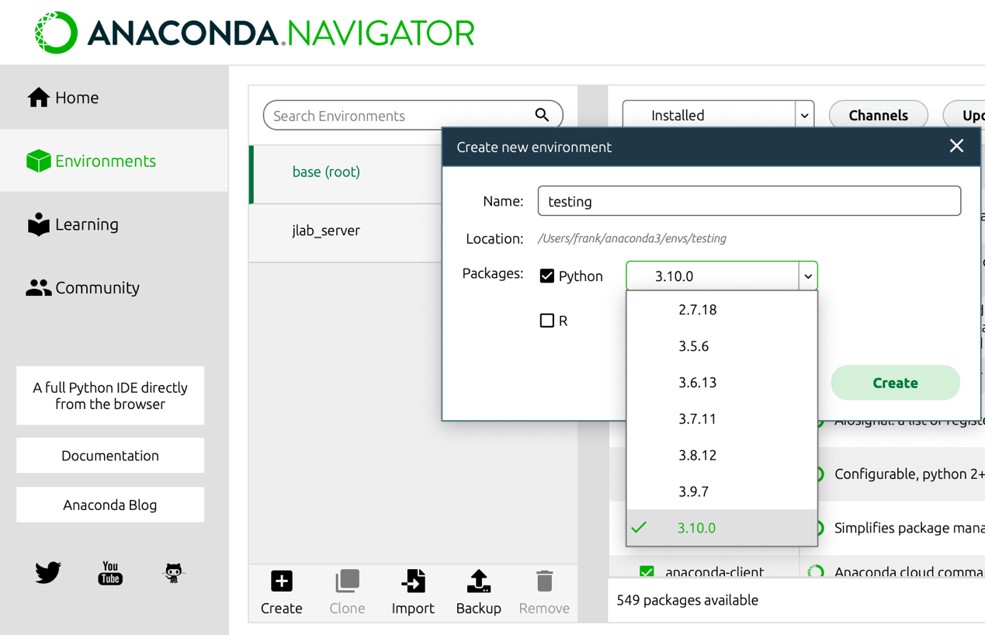The height and width of the screenshot is (635, 985).
Task: Click the location path /Users/frank/anaconda3/envs/testing
Action: pyautogui.click(x=632, y=238)
